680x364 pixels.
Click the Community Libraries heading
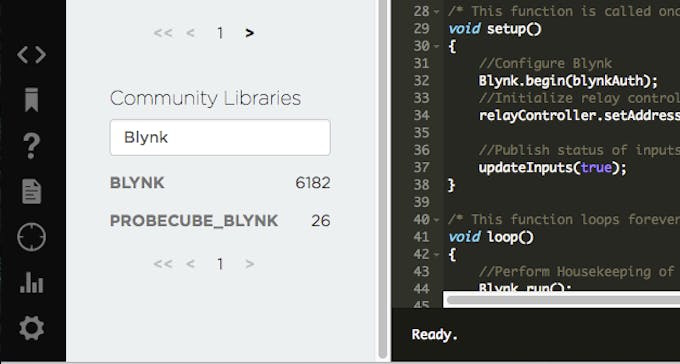[206, 98]
